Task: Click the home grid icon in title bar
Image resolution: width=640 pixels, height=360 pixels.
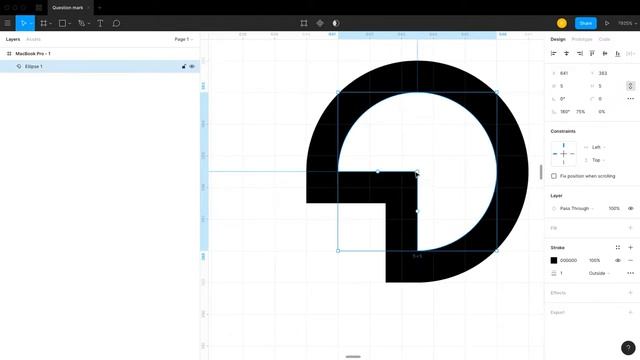Action: tap(39, 7)
